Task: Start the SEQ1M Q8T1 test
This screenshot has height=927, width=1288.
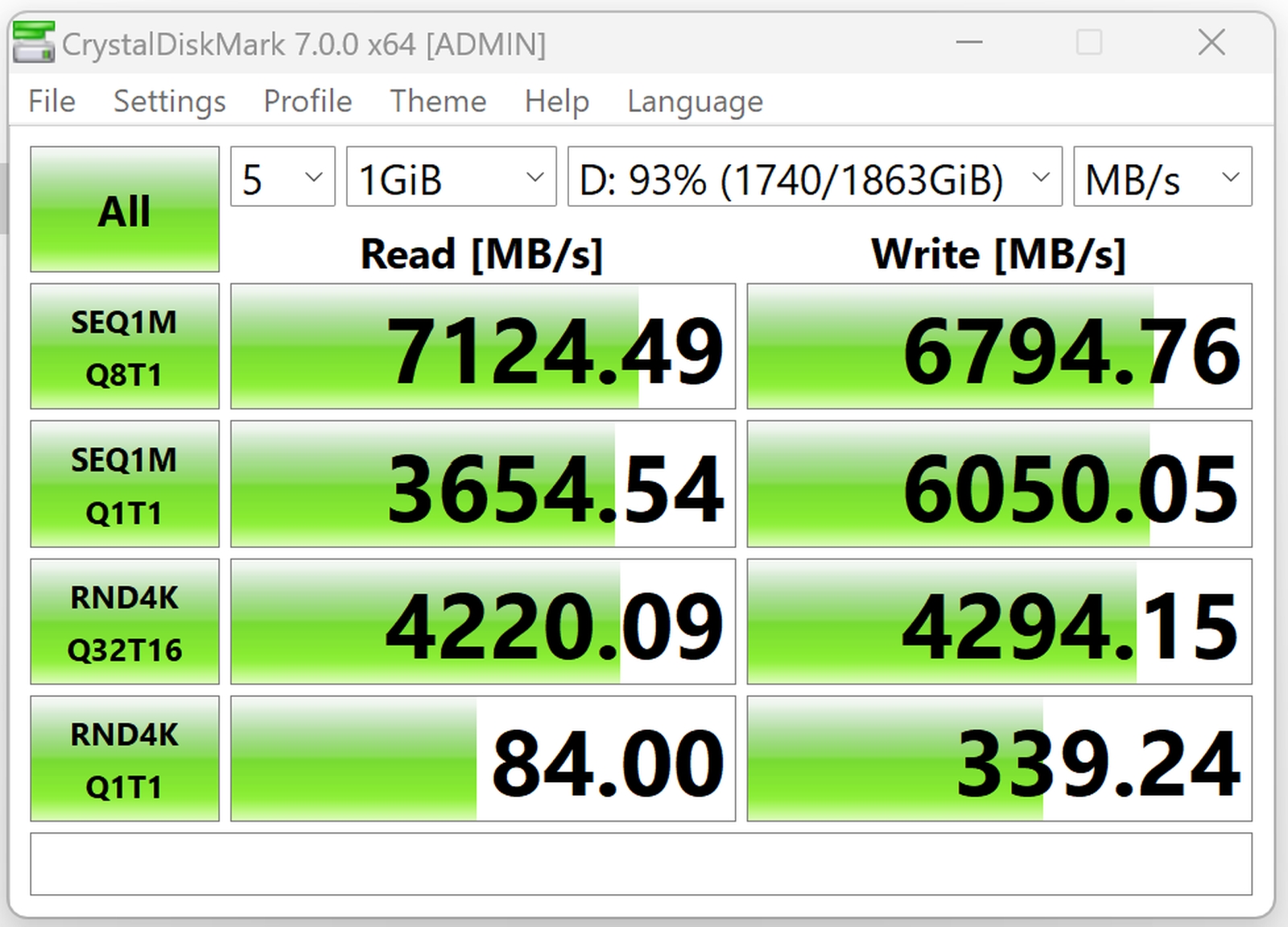Action: tap(125, 346)
